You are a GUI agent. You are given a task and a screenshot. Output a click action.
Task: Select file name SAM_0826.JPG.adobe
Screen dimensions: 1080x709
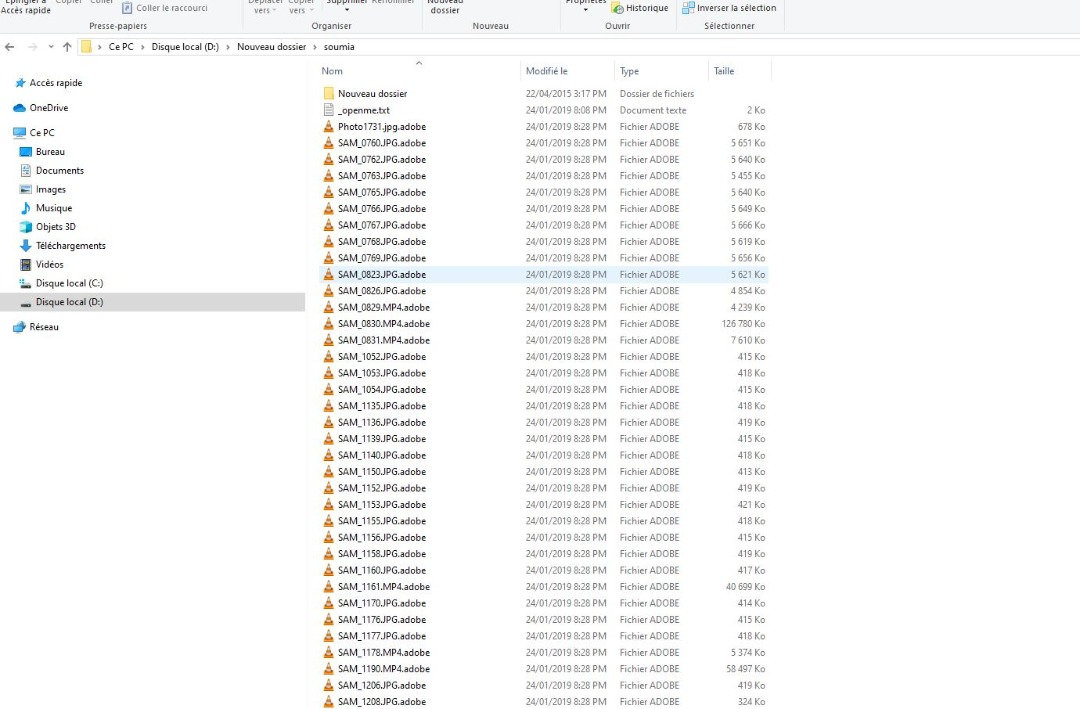click(x=382, y=291)
